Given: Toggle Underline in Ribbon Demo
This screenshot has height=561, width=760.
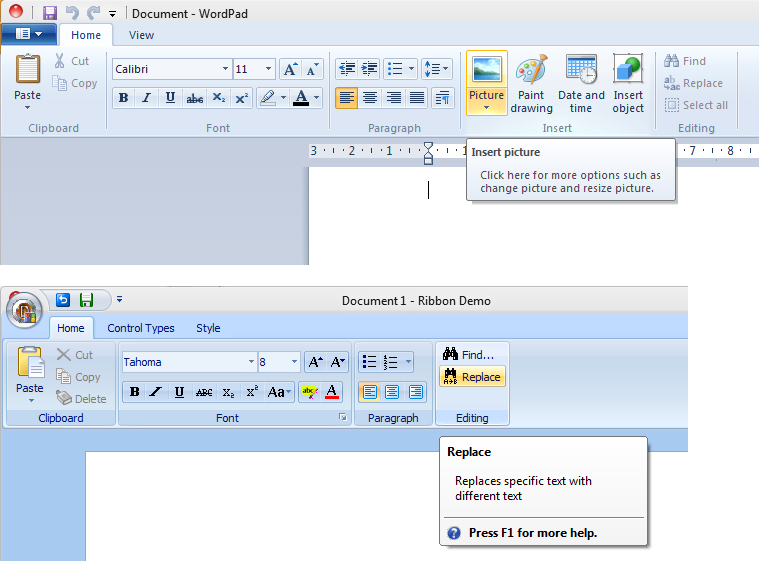Looking at the screenshot, I should pos(179,392).
